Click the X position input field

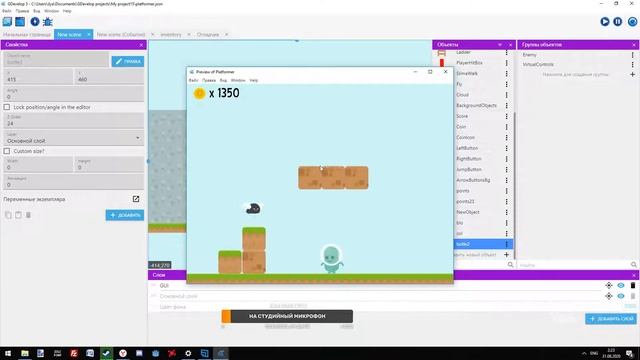point(38,77)
